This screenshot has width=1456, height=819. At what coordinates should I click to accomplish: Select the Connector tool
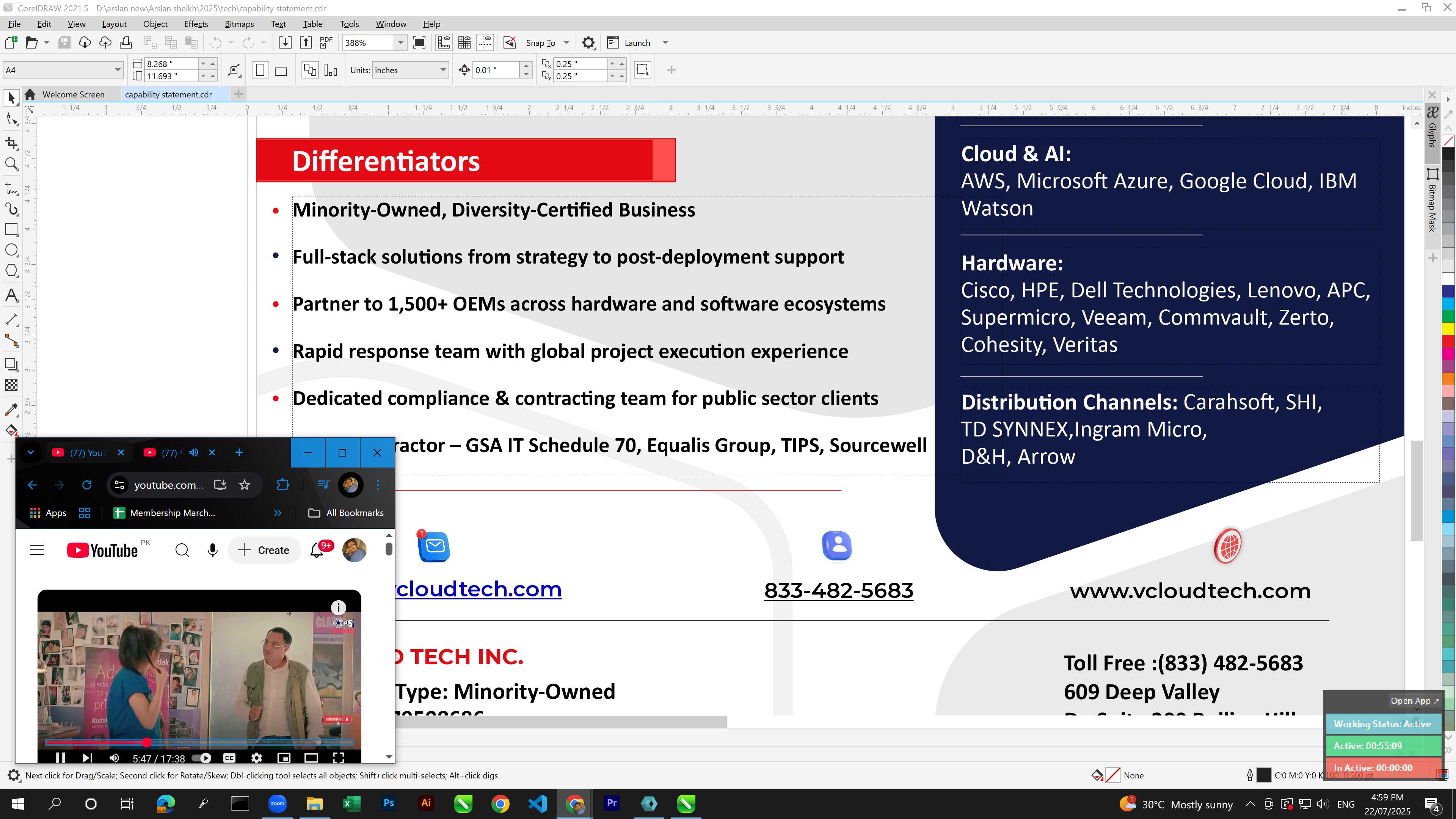(11, 341)
